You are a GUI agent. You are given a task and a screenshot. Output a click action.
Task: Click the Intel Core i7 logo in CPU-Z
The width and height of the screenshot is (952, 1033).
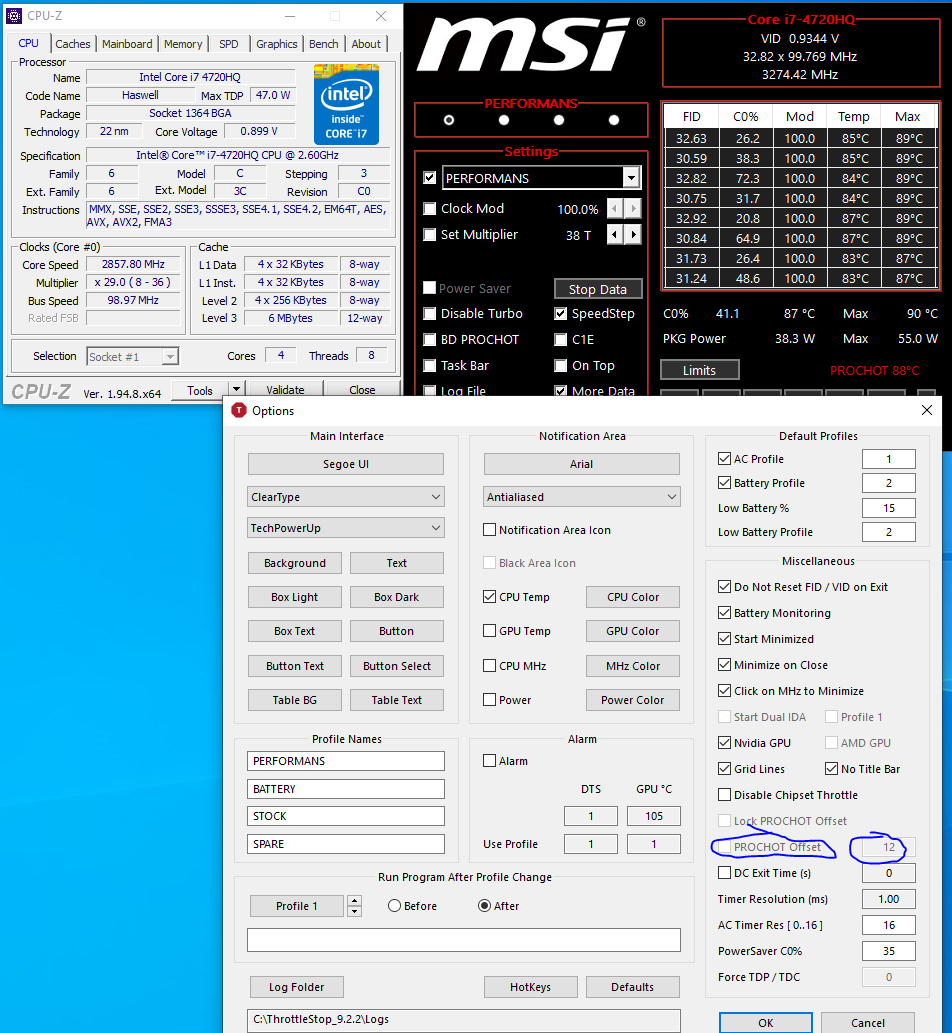[347, 104]
